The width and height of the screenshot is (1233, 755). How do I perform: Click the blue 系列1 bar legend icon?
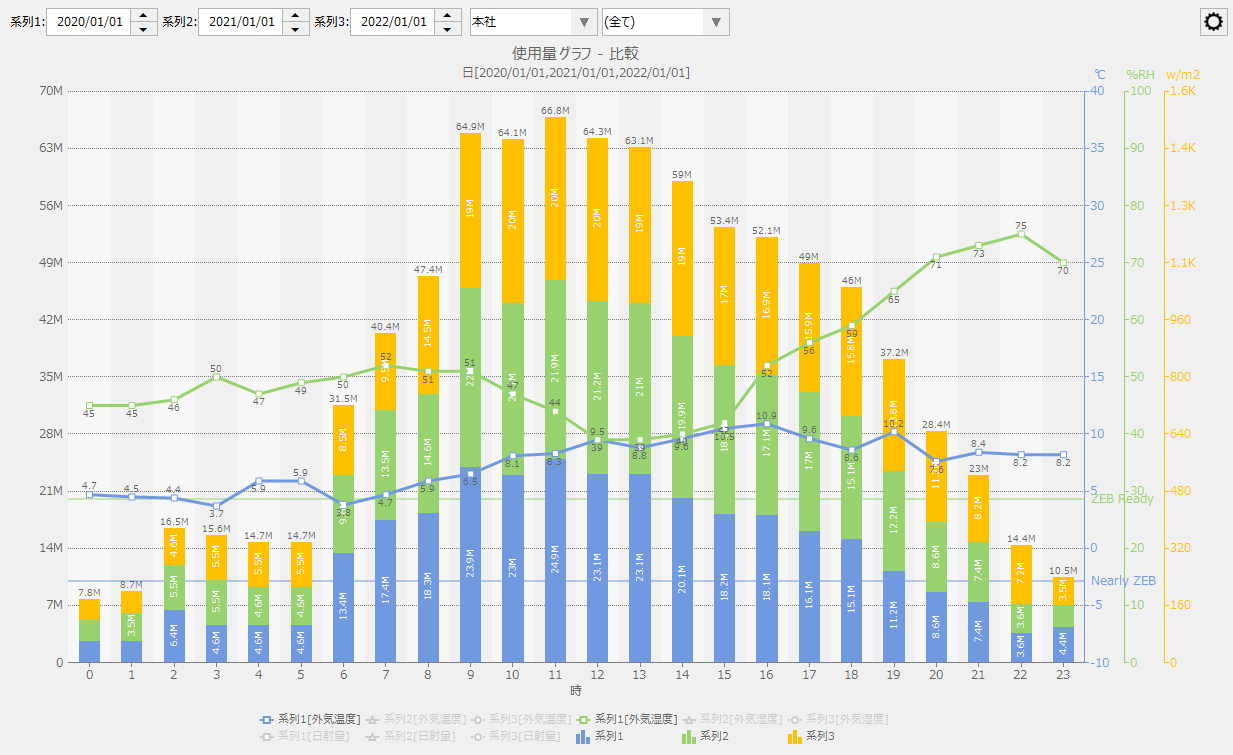click(582, 736)
